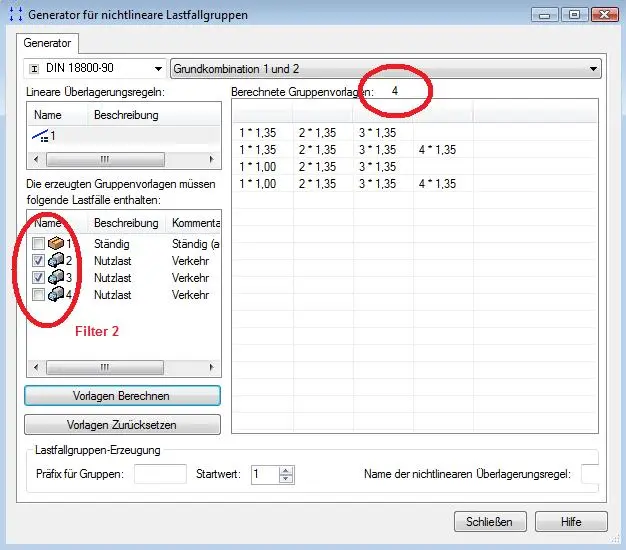626x550 pixels.
Task: Click the box icon of load case 1
Action: tap(56, 243)
